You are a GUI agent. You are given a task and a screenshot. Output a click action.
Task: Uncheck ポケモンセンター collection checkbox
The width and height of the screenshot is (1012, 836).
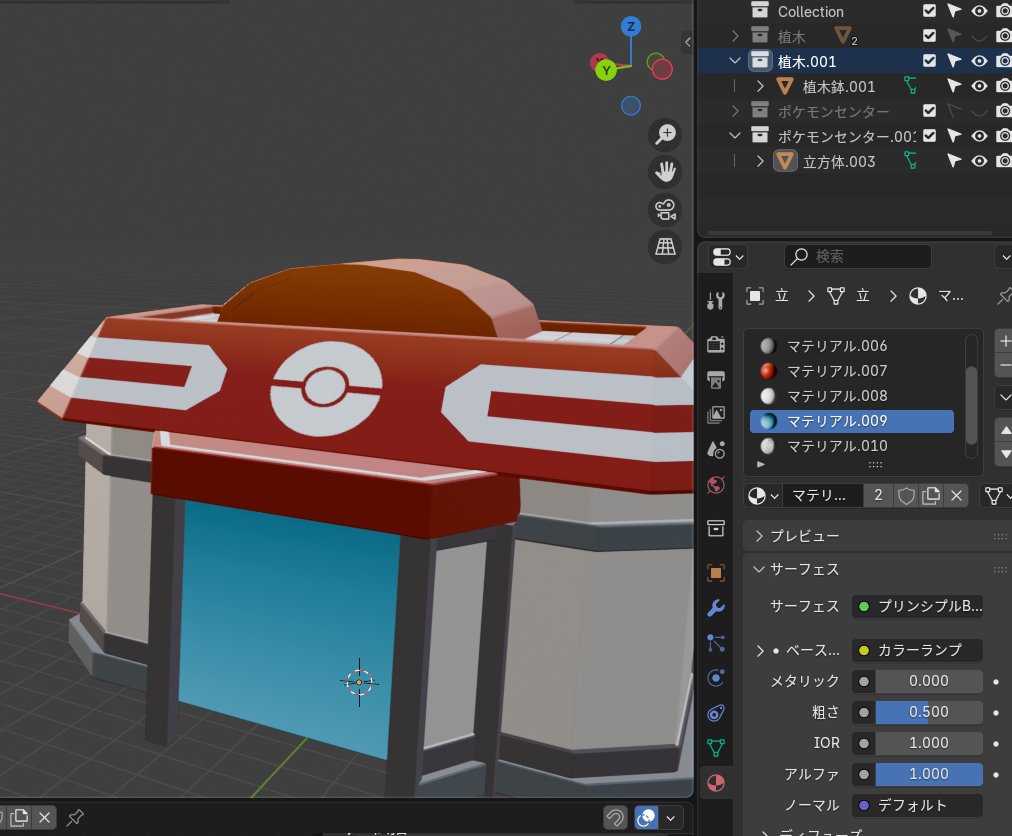[x=929, y=110]
